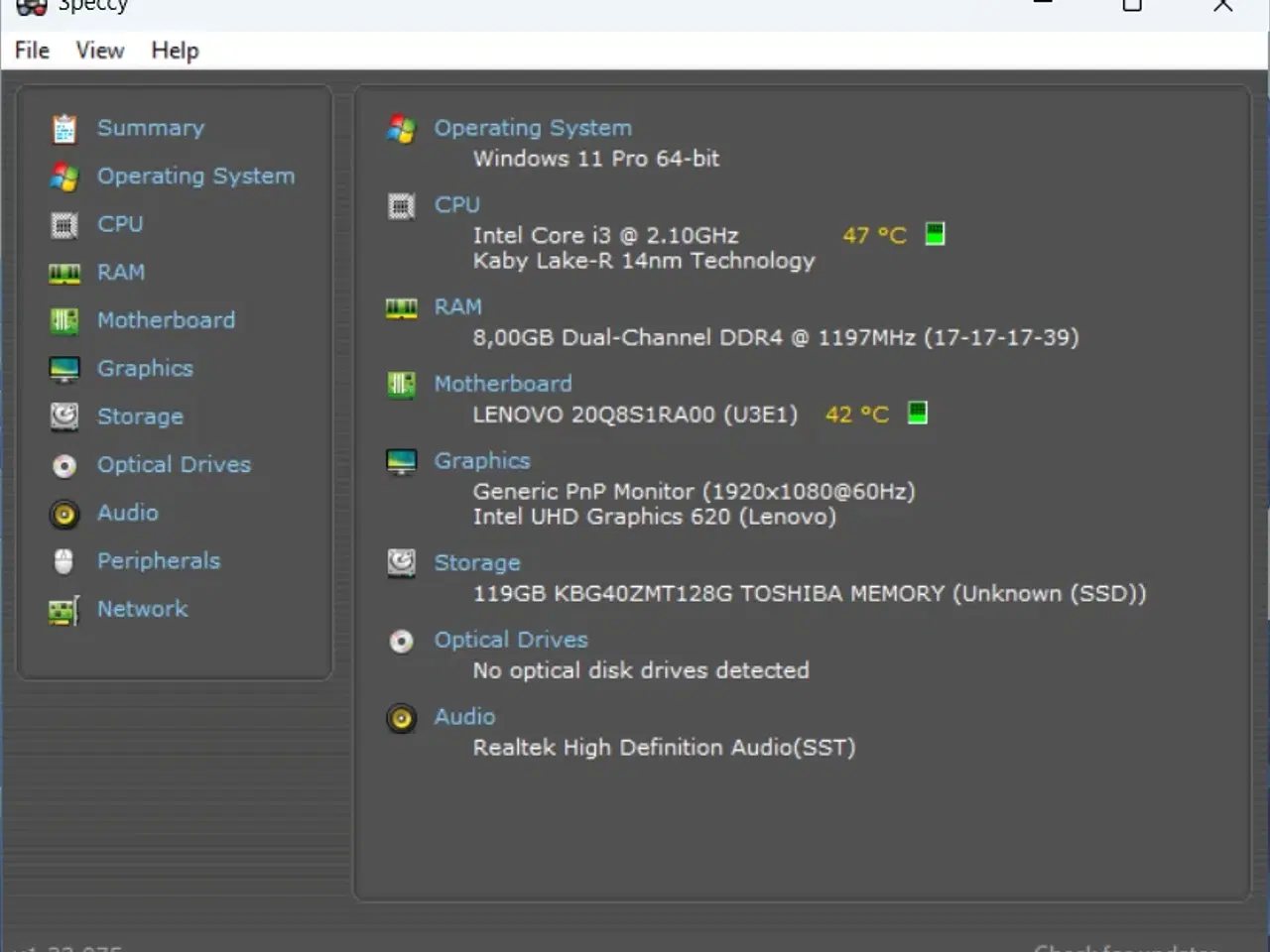Viewport: 1270px width, 952px height.
Task: Select the Summary icon in the sidebar
Action: pyautogui.click(x=63, y=128)
